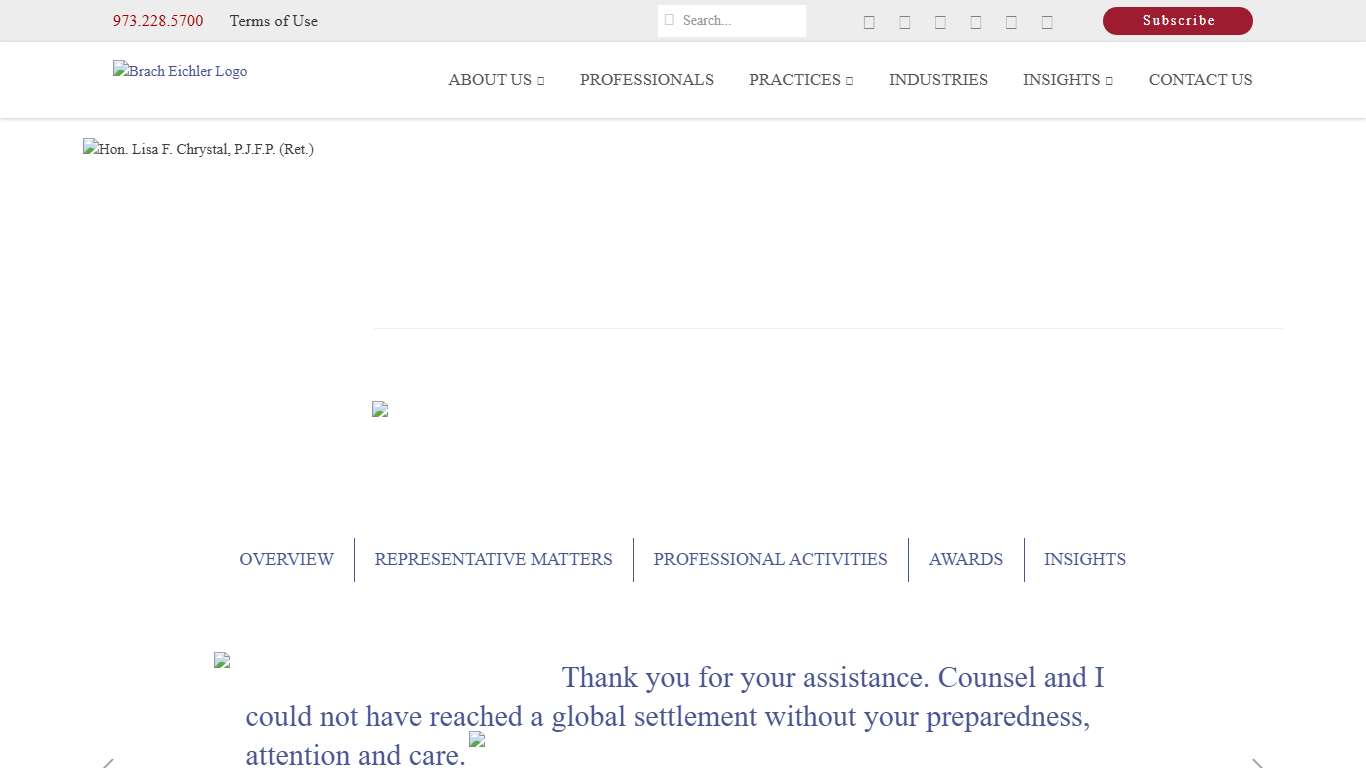Select the Representative Matters tab

(493, 560)
